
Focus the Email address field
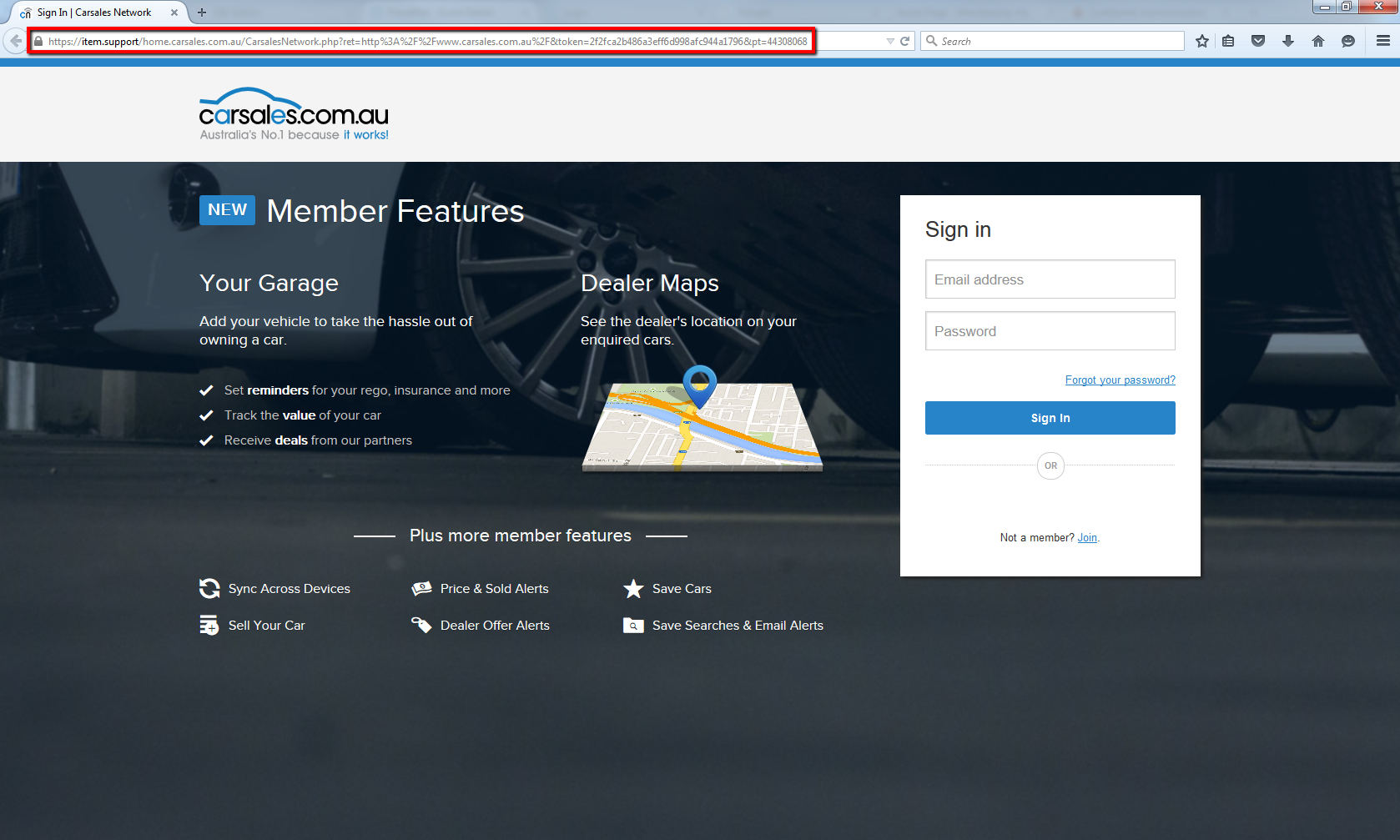(x=1050, y=279)
